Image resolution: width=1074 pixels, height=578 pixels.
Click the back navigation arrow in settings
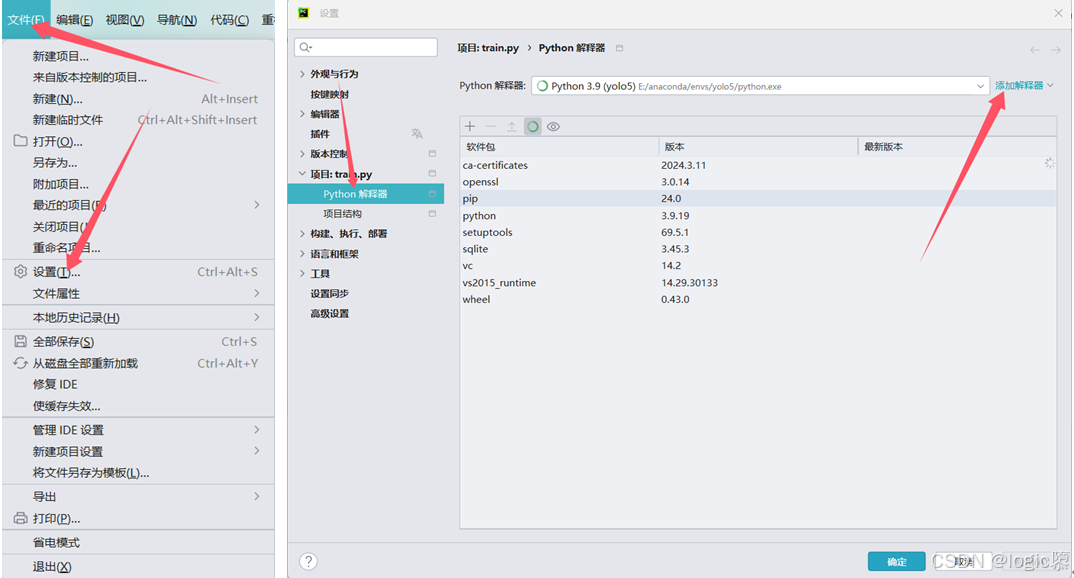point(1034,49)
